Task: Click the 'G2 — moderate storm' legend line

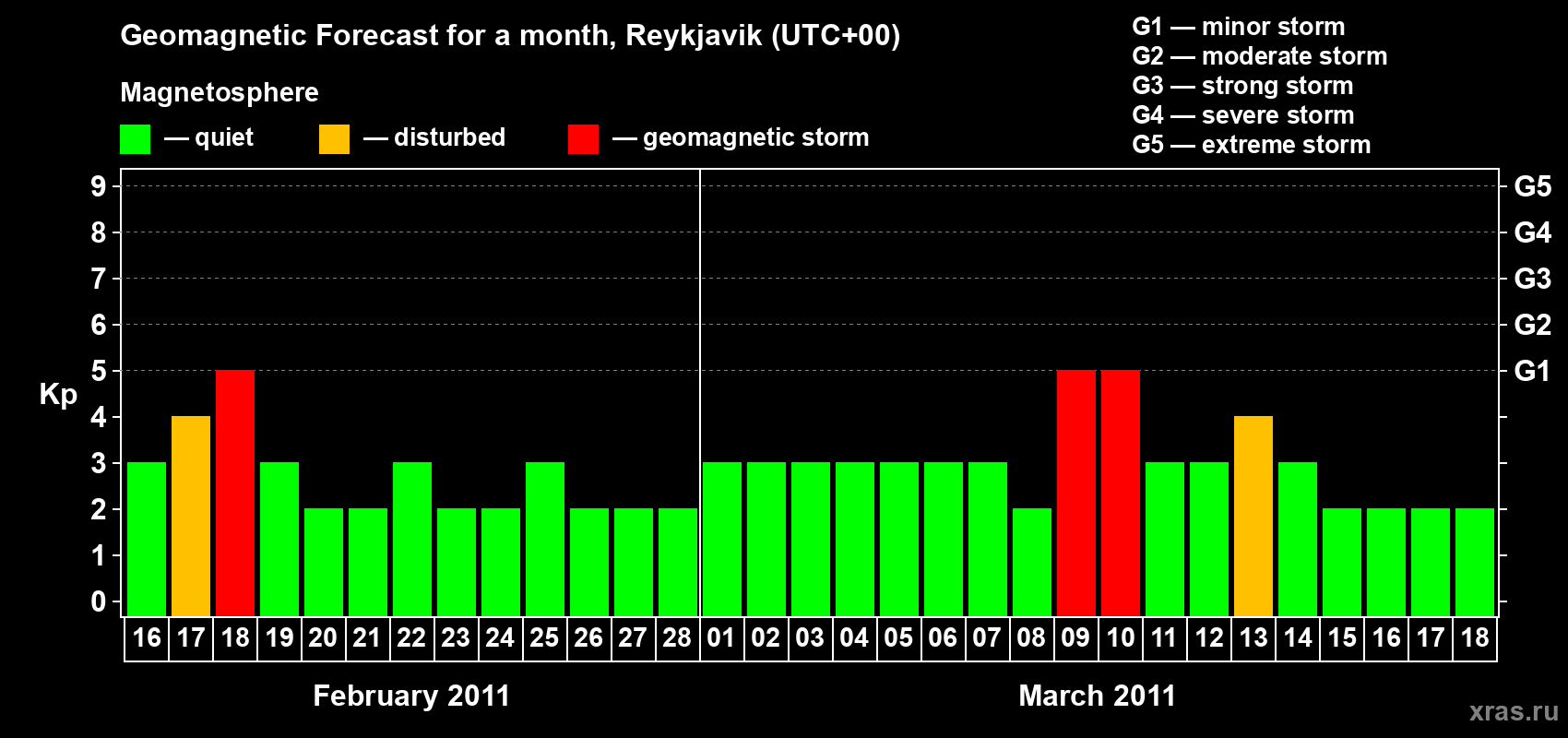Action: tap(1260, 56)
